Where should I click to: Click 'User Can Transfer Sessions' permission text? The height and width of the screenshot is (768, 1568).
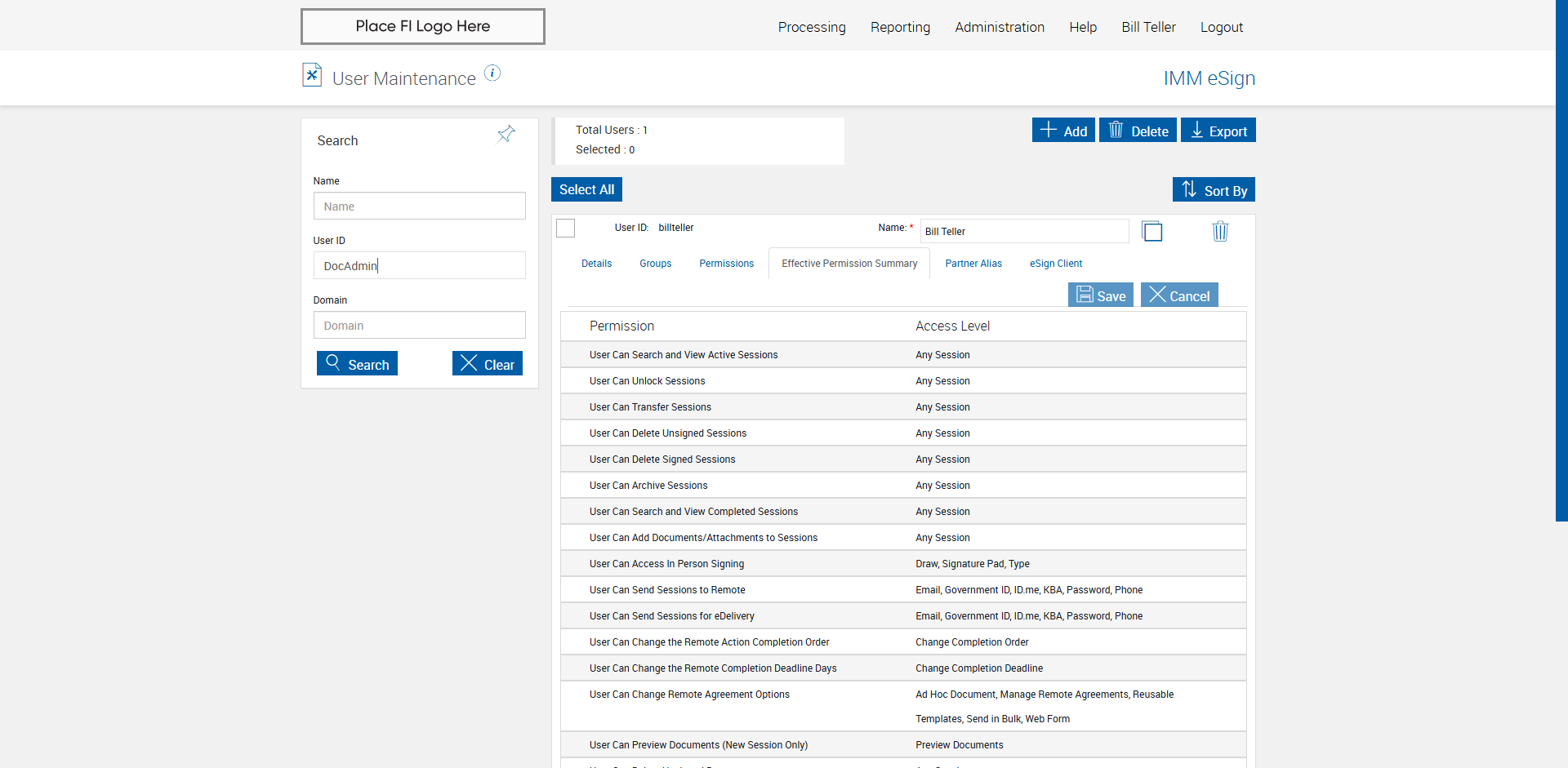[650, 407]
